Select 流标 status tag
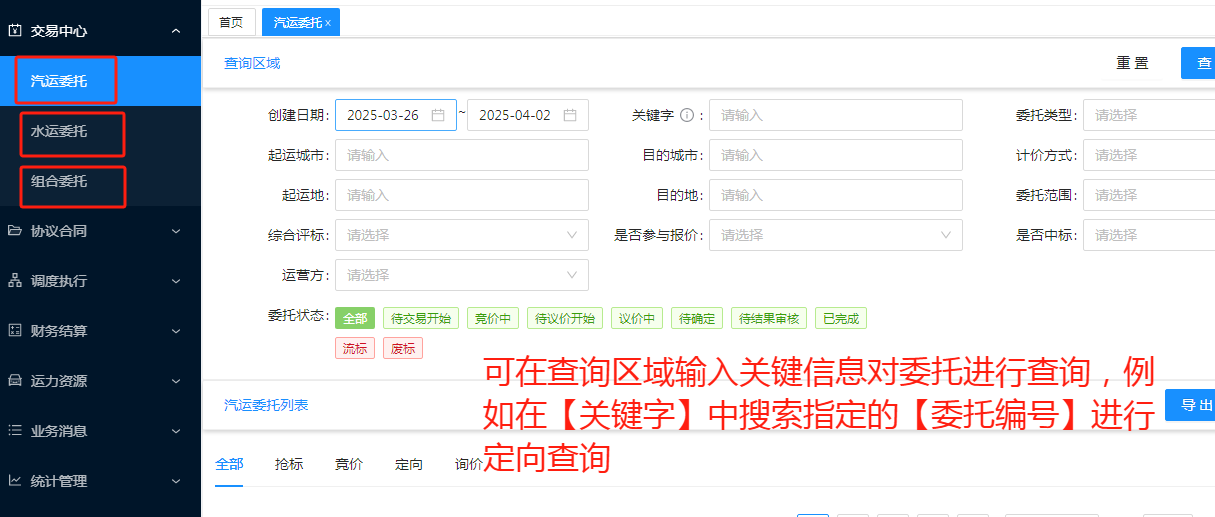 pos(355,348)
